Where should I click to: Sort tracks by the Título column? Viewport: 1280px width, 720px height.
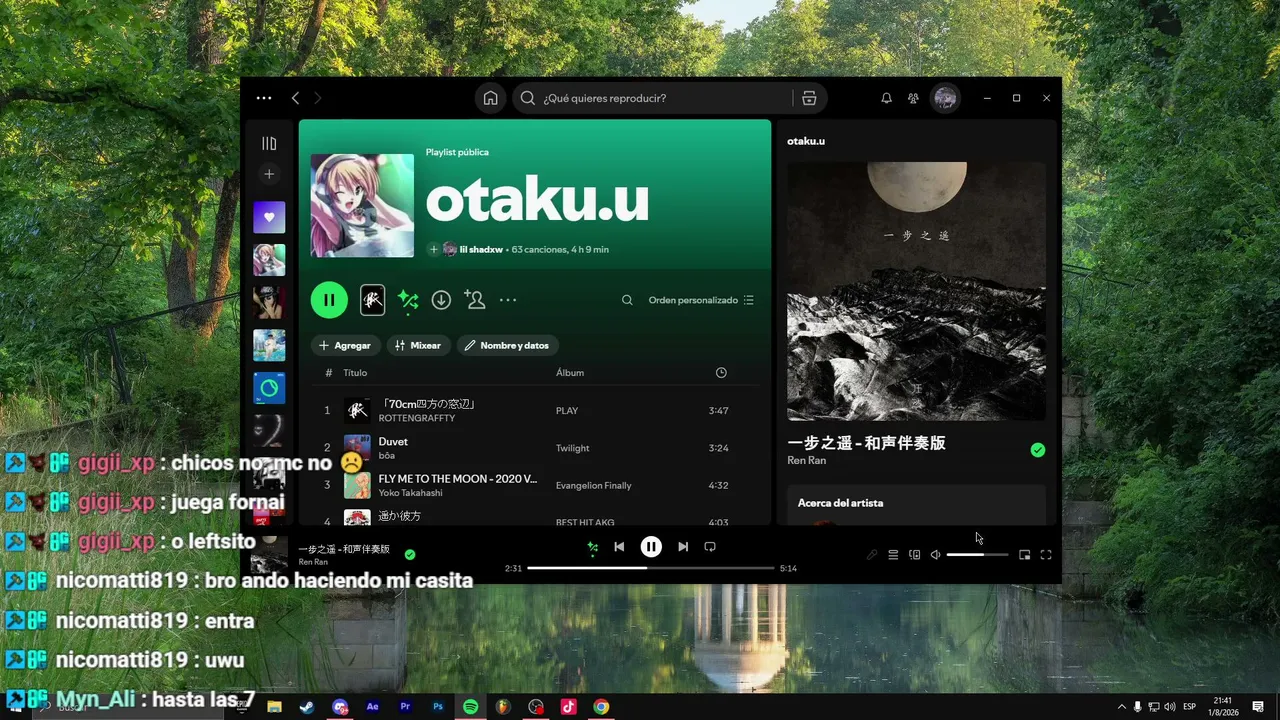coord(355,373)
